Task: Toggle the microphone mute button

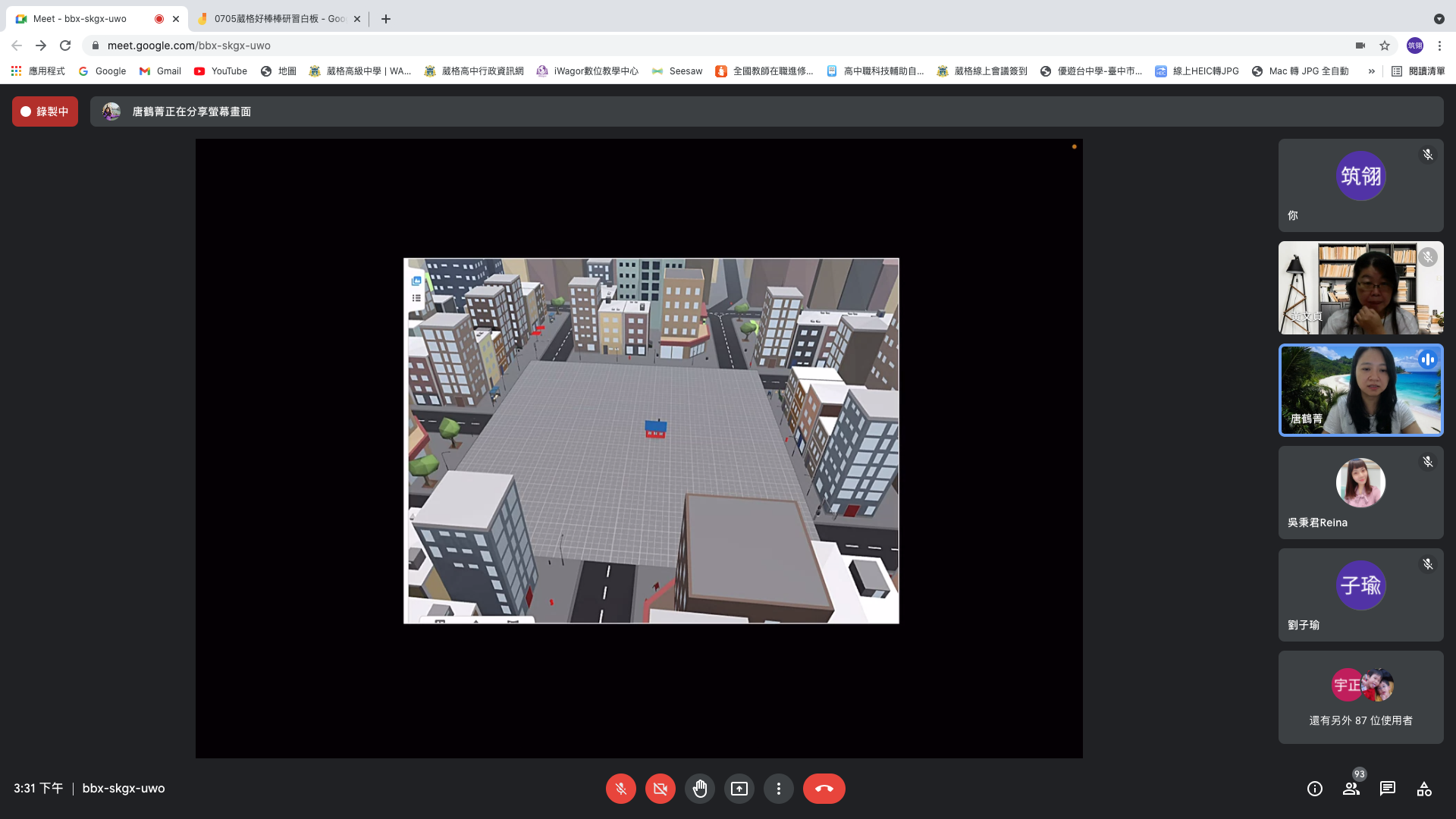Action: pos(620,789)
